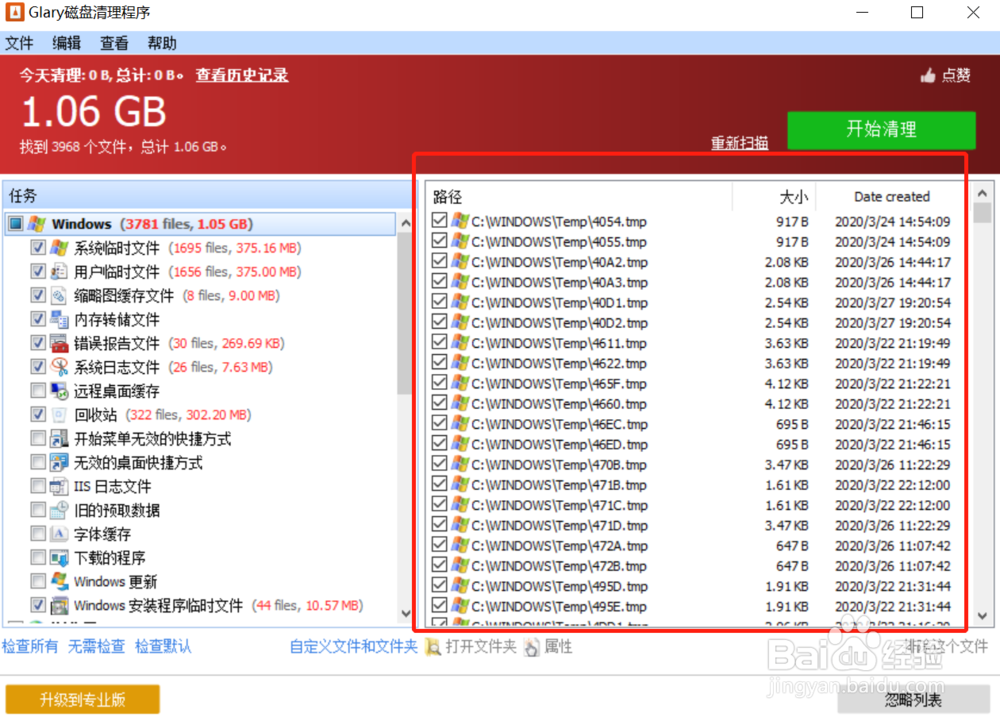1000x721 pixels.
Task: Click file list scroll up arrow
Action: tap(982, 193)
